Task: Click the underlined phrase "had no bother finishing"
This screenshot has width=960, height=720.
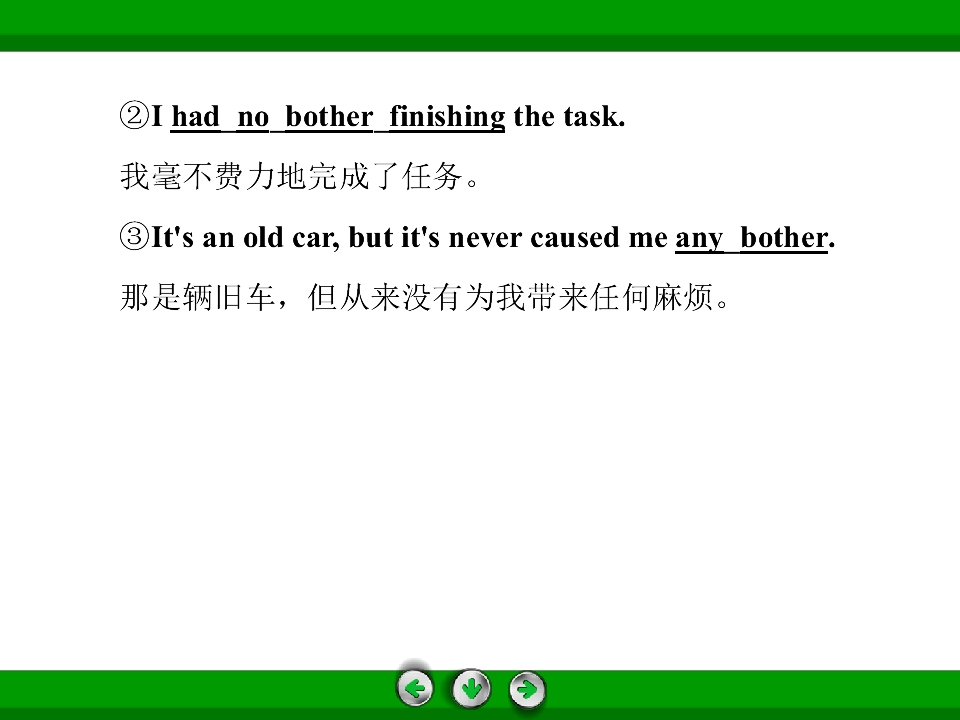Action: (338, 116)
